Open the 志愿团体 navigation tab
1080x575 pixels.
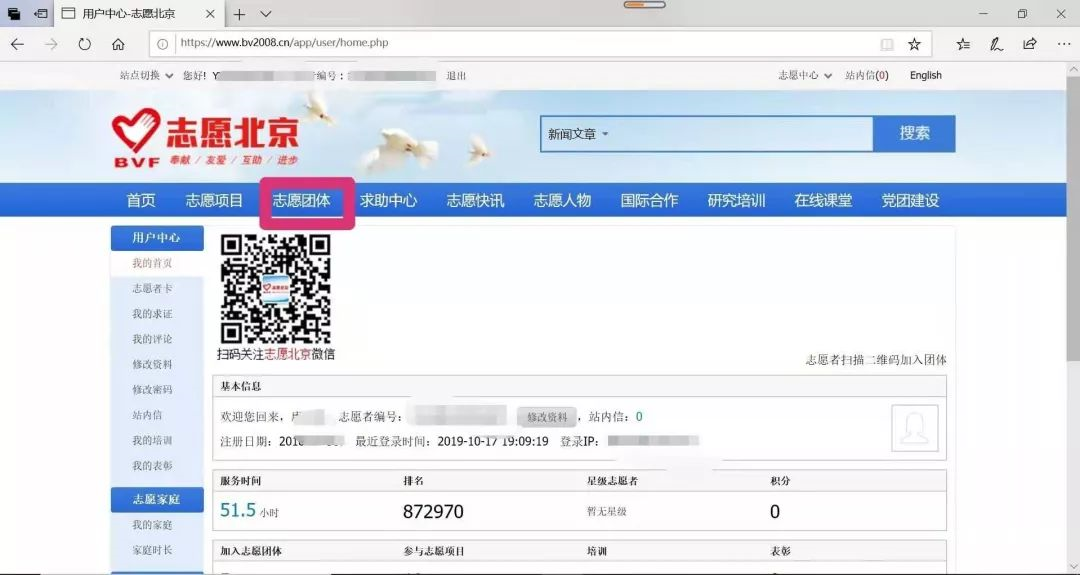[x=302, y=200]
